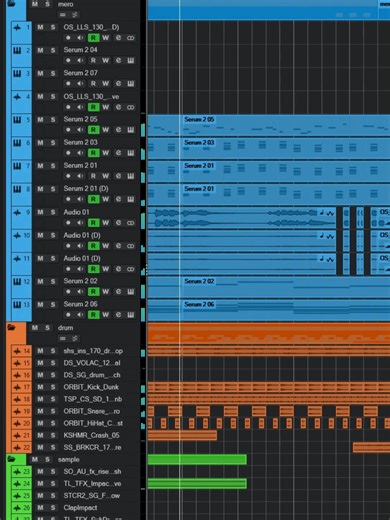This screenshot has width=390, height=520.
Task: Select the STCR2_SG_F track name
Action: click(x=92, y=496)
